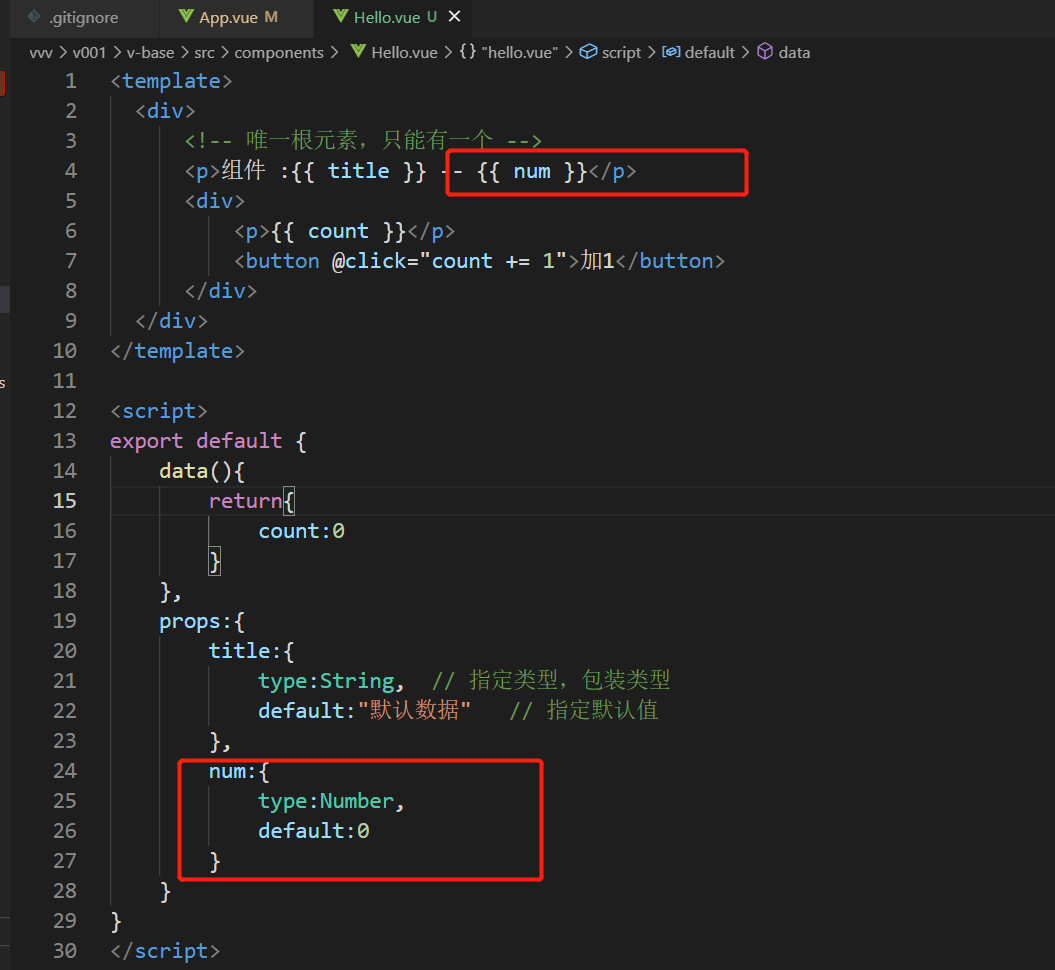Close the Hello.vue tab

pyautogui.click(x=455, y=16)
